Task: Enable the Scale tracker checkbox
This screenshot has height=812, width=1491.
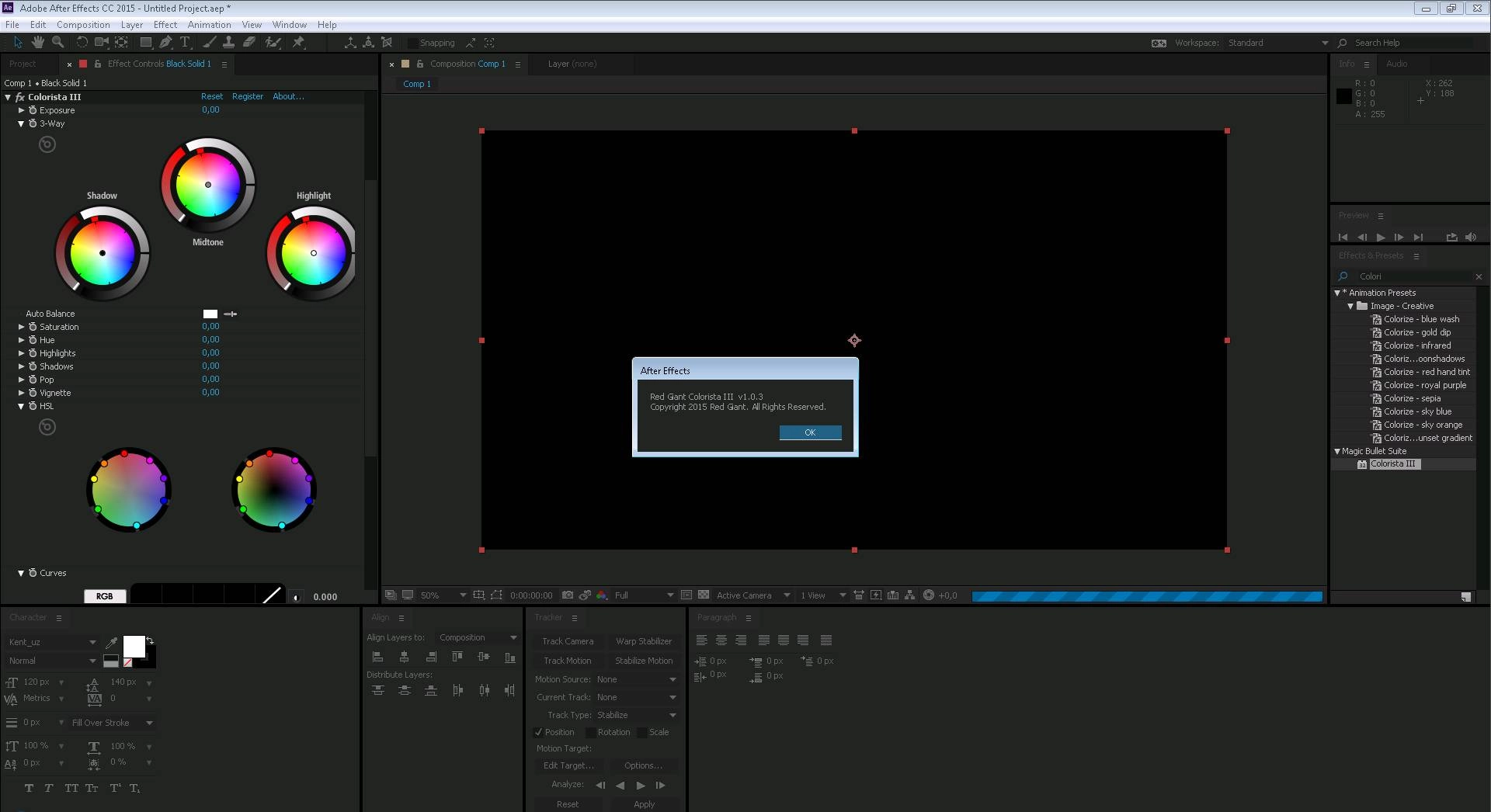Action: (642, 732)
